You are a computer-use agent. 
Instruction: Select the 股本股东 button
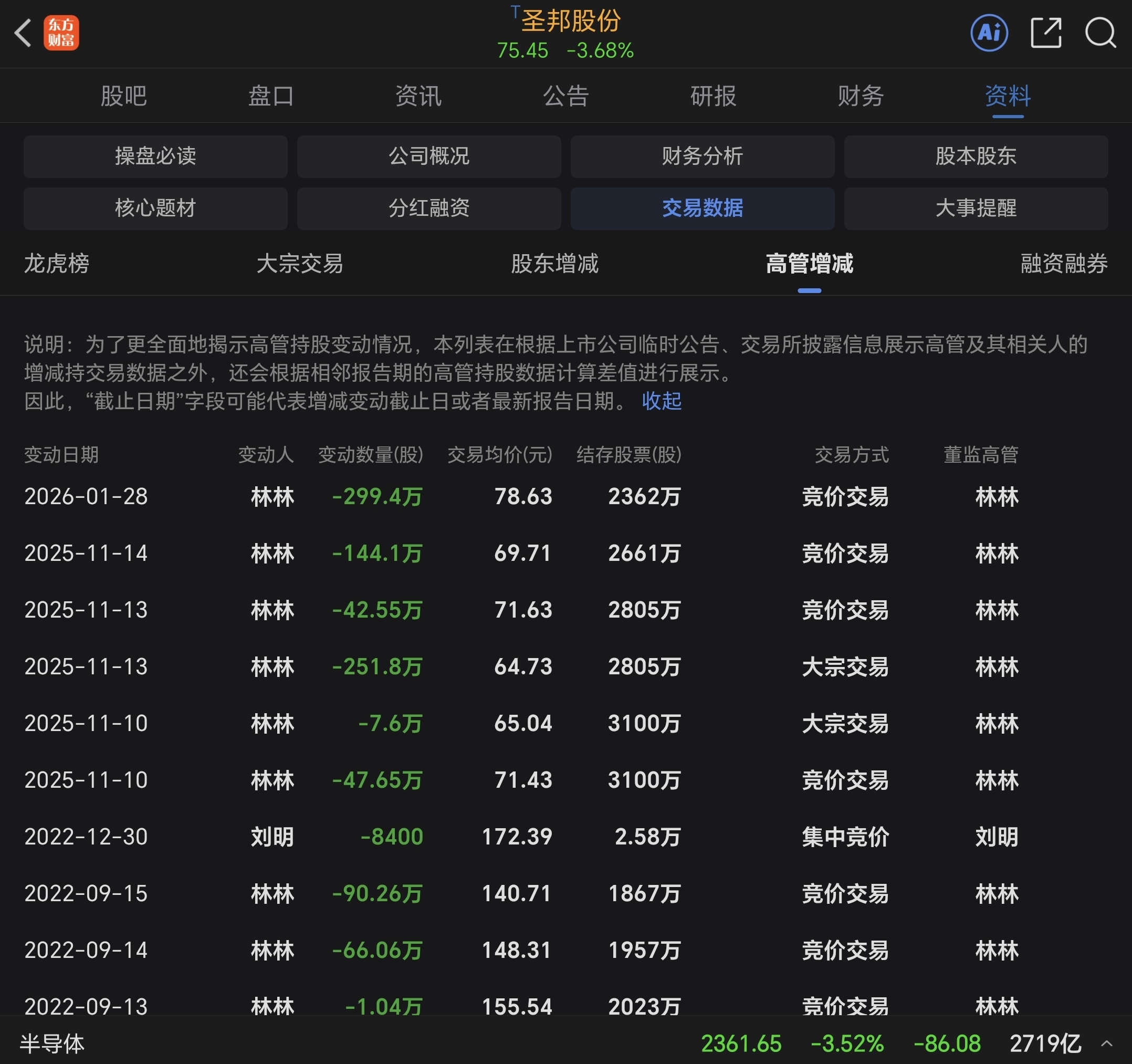pyautogui.click(x=976, y=156)
